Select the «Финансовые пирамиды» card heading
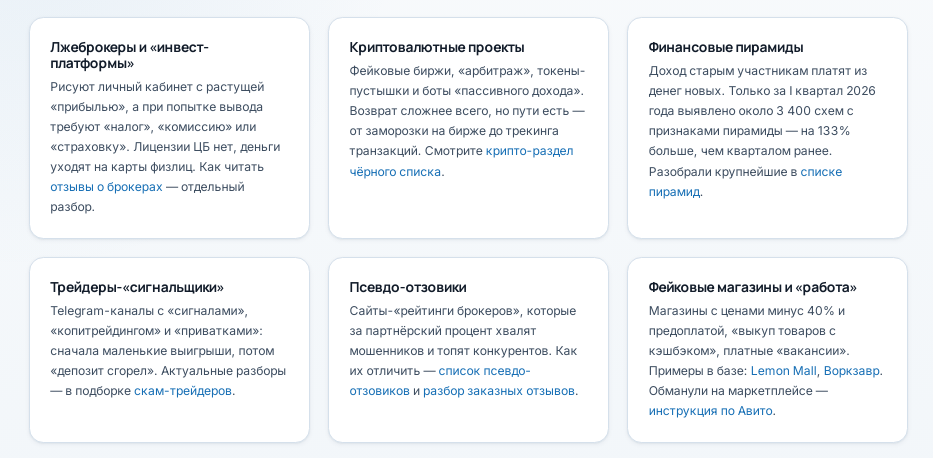Viewport: 933px width, 458px height. point(726,47)
